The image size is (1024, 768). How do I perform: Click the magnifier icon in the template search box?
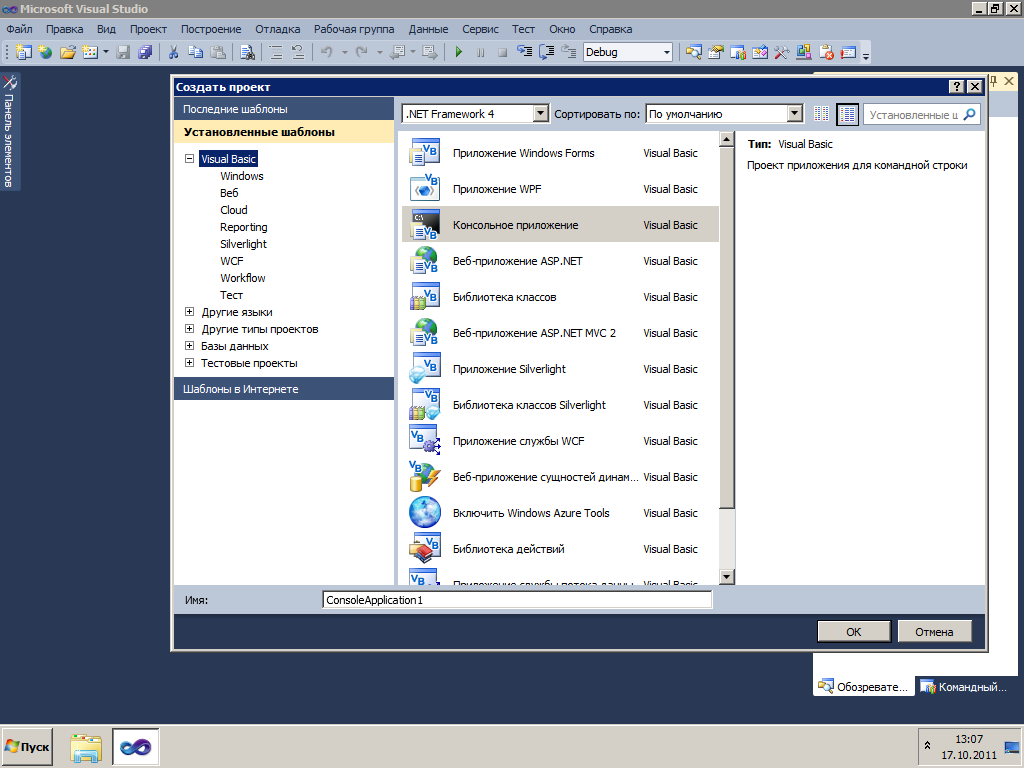[x=969, y=115]
